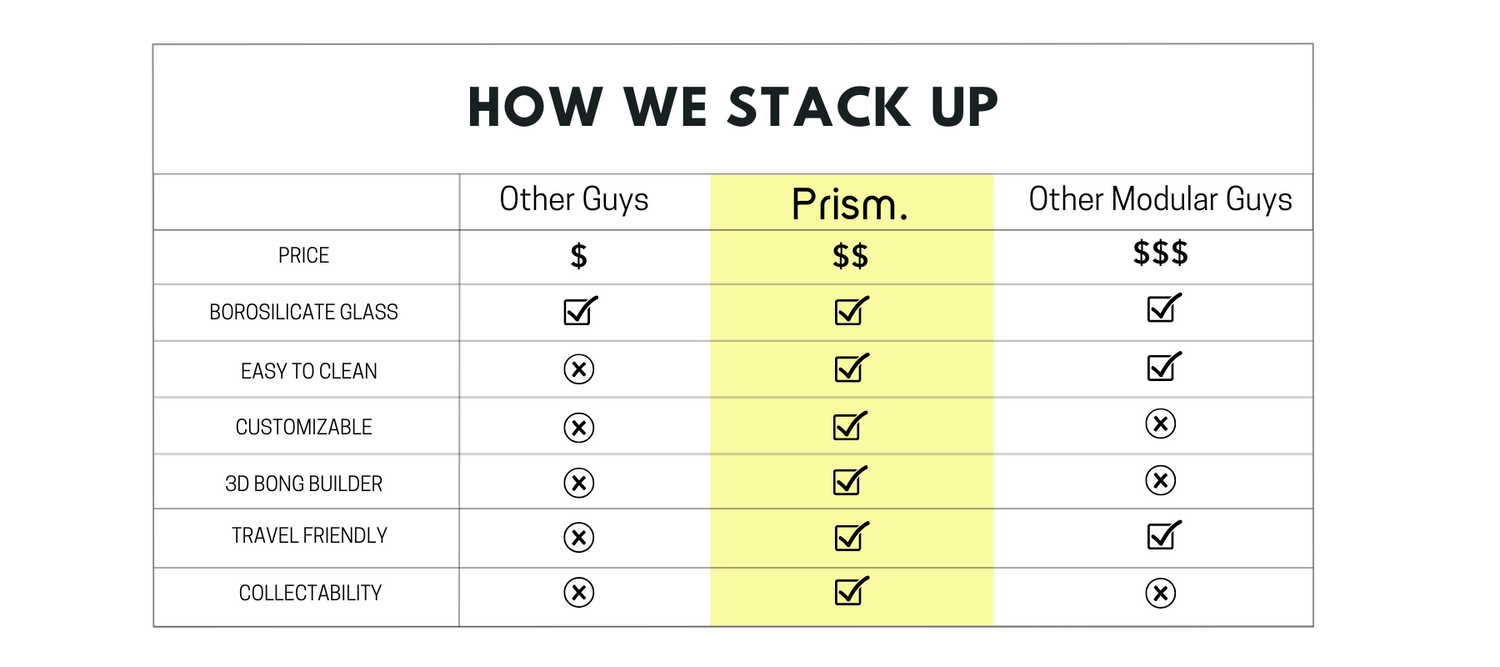Click the X icon for Other Guys Easy to Clean
1500x667 pixels.
[578, 370]
